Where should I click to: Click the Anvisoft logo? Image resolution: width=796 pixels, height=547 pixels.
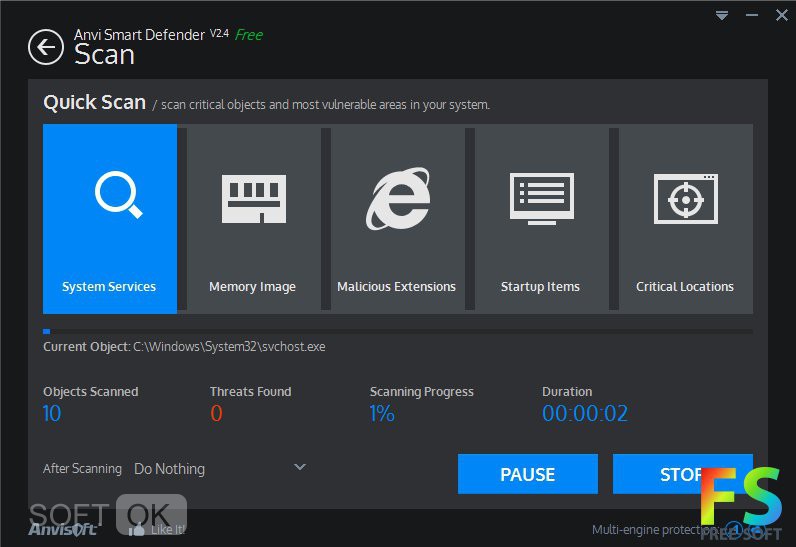[62, 530]
